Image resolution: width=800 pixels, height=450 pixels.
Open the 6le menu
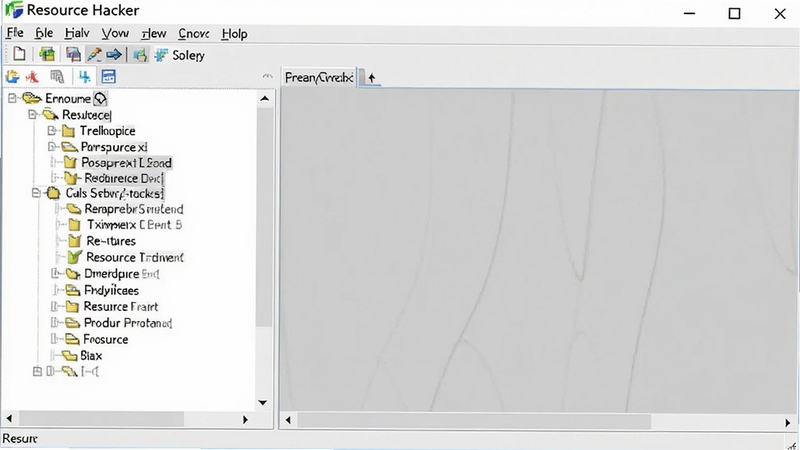pyautogui.click(x=44, y=33)
